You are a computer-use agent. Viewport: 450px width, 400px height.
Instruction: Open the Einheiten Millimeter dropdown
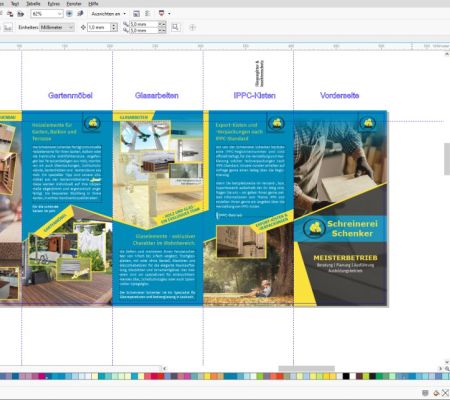coord(57,27)
